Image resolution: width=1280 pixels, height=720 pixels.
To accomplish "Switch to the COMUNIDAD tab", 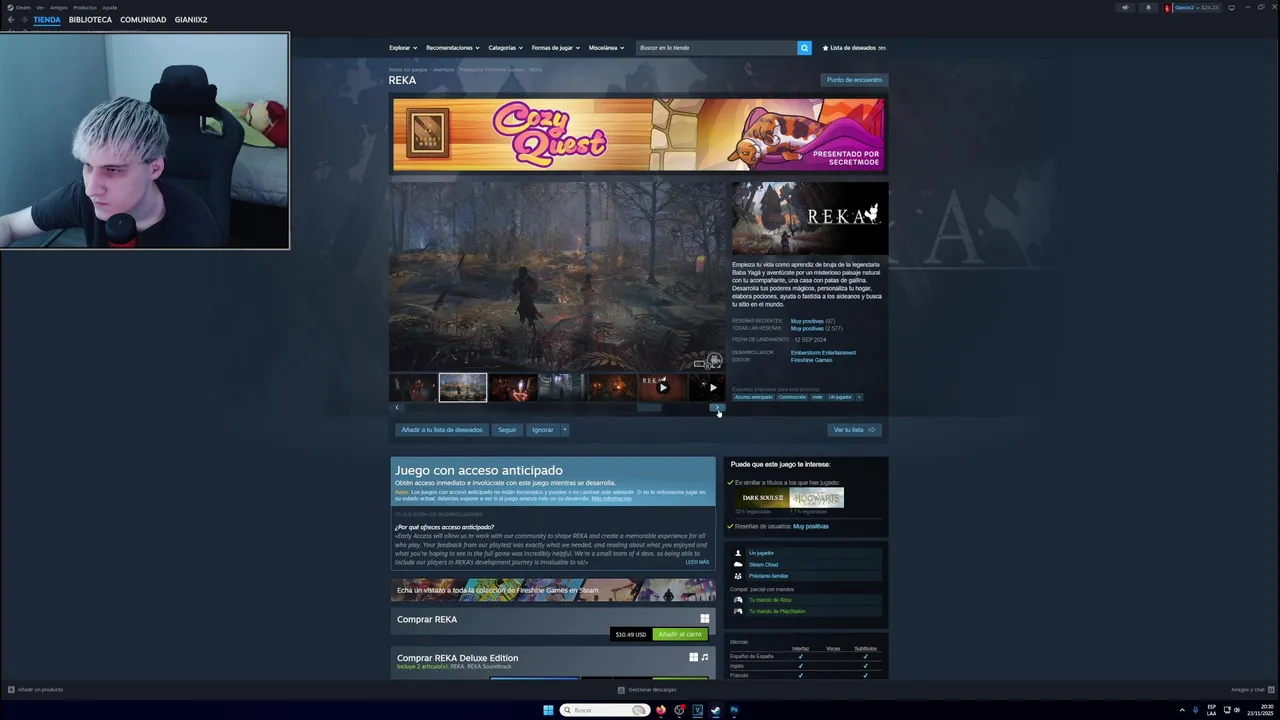I will (x=143, y=20).
